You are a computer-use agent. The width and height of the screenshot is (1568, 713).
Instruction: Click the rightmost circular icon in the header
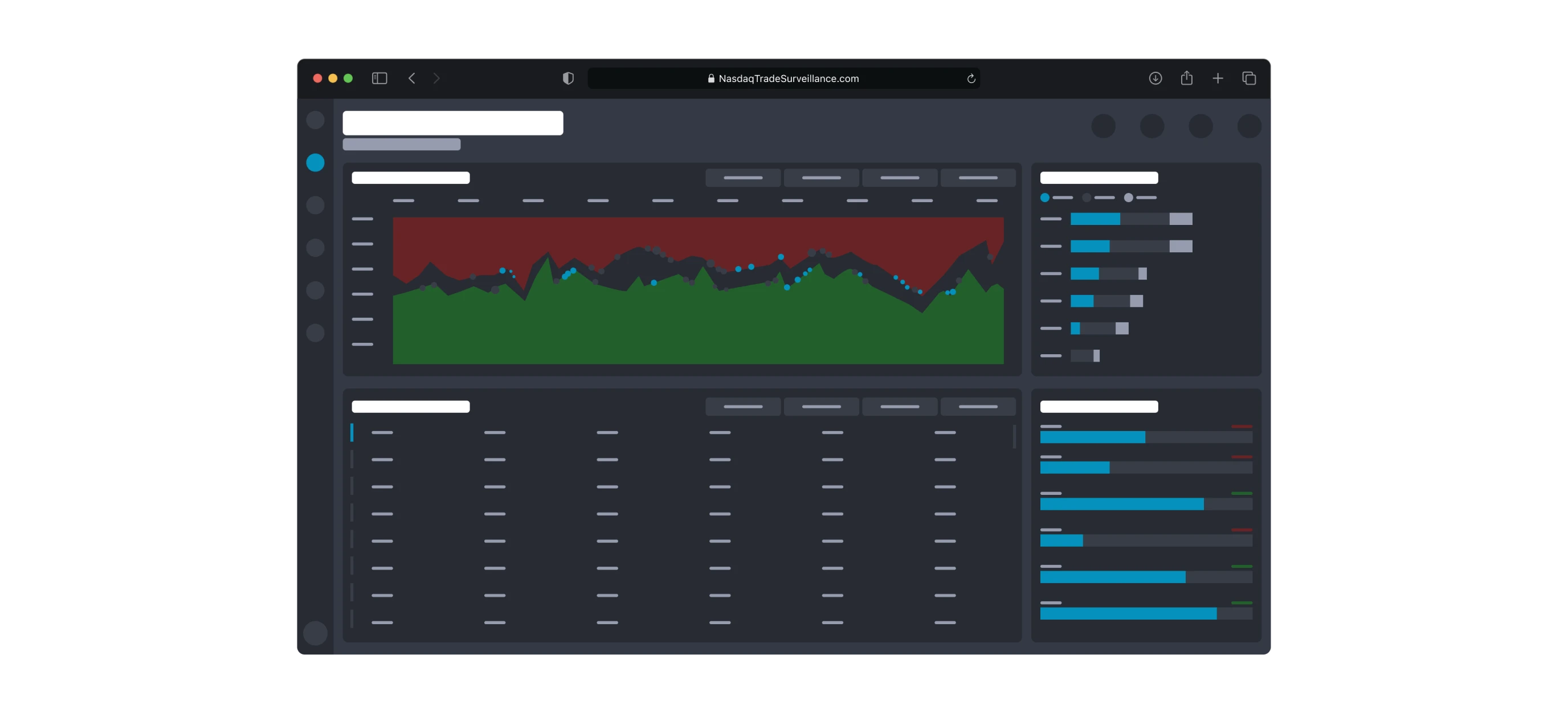[x=1249, y=126]
